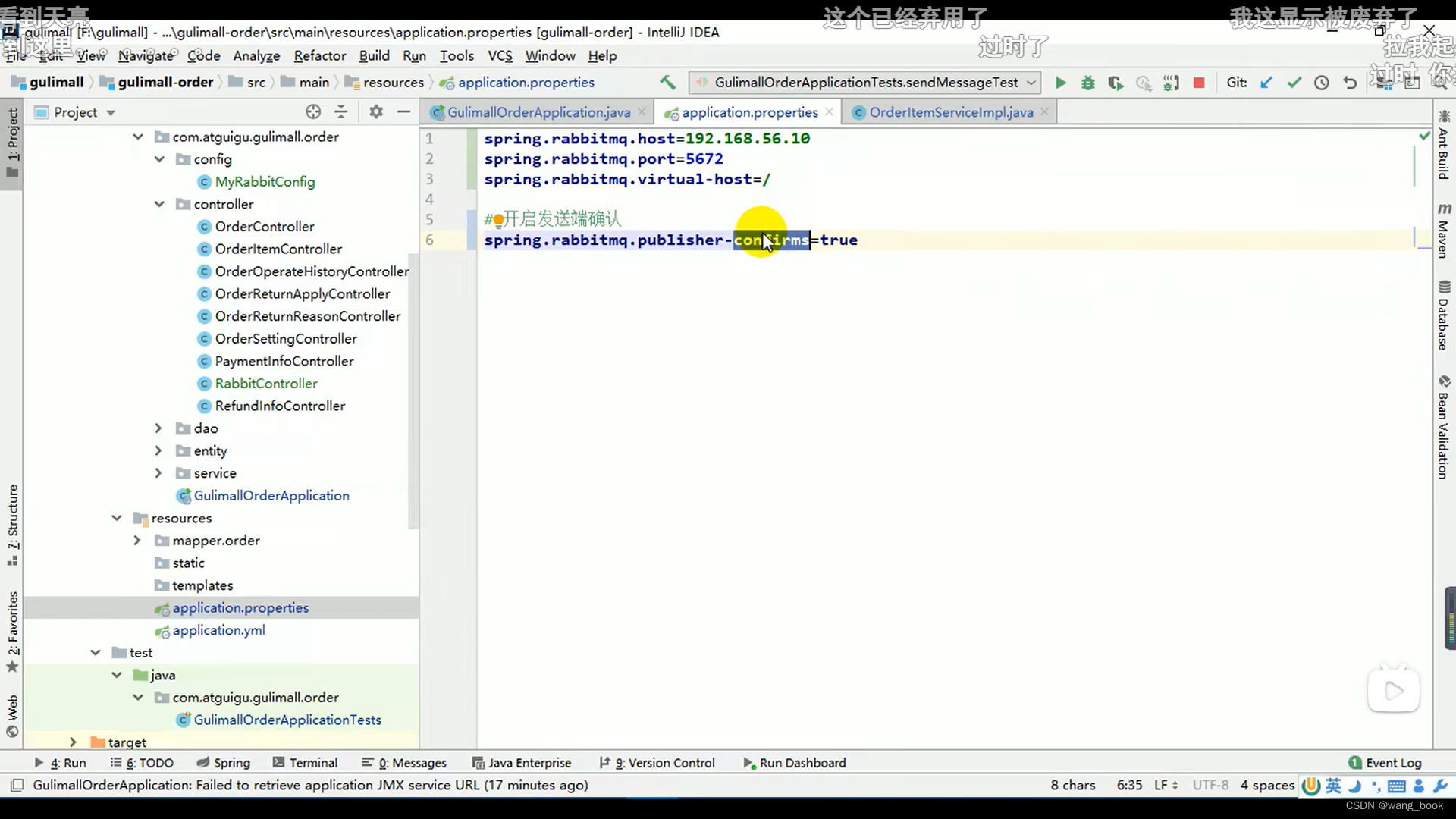
Task: Expand the mapper.order folder
Action: pos(137,541)
